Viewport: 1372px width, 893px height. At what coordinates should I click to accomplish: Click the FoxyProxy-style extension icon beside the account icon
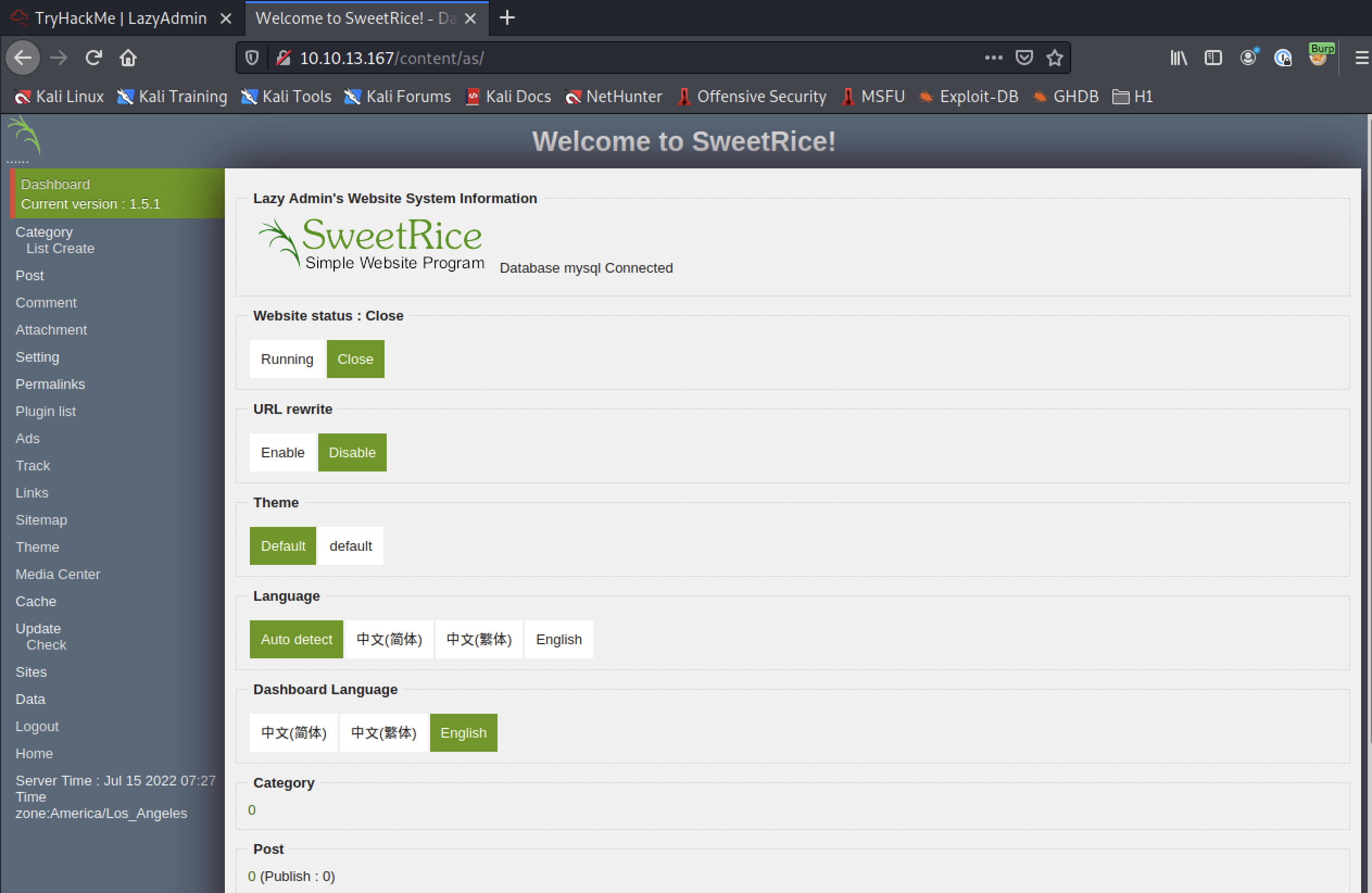pos(1282,58)
